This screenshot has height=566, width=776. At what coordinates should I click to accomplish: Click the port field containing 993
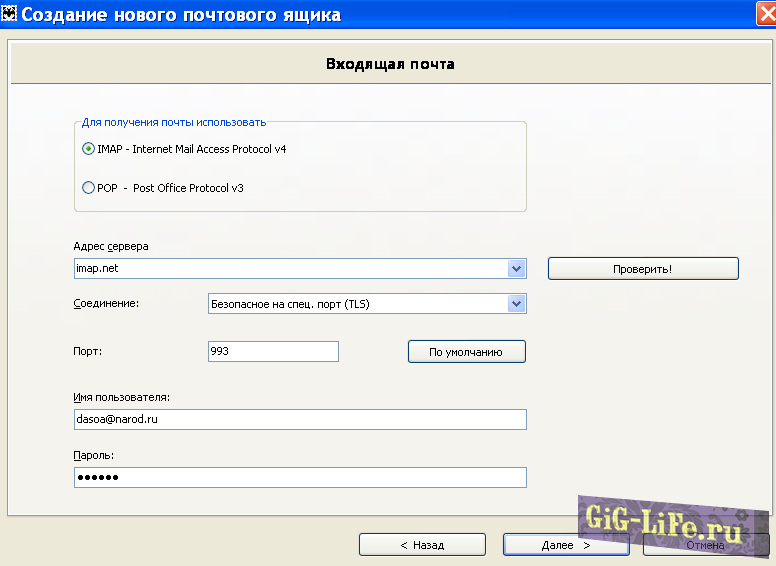tap(272, 352)
